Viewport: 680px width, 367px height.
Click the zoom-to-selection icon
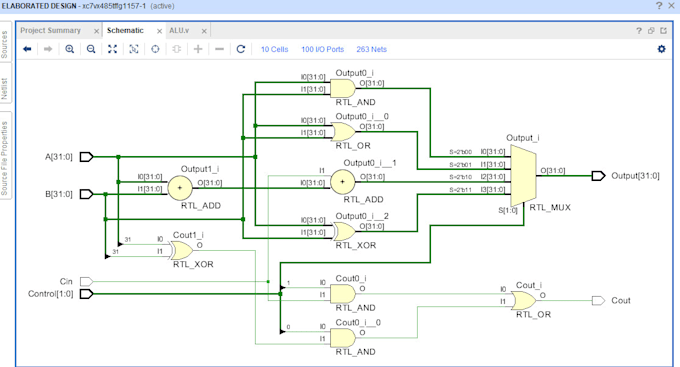click(134, 49)
